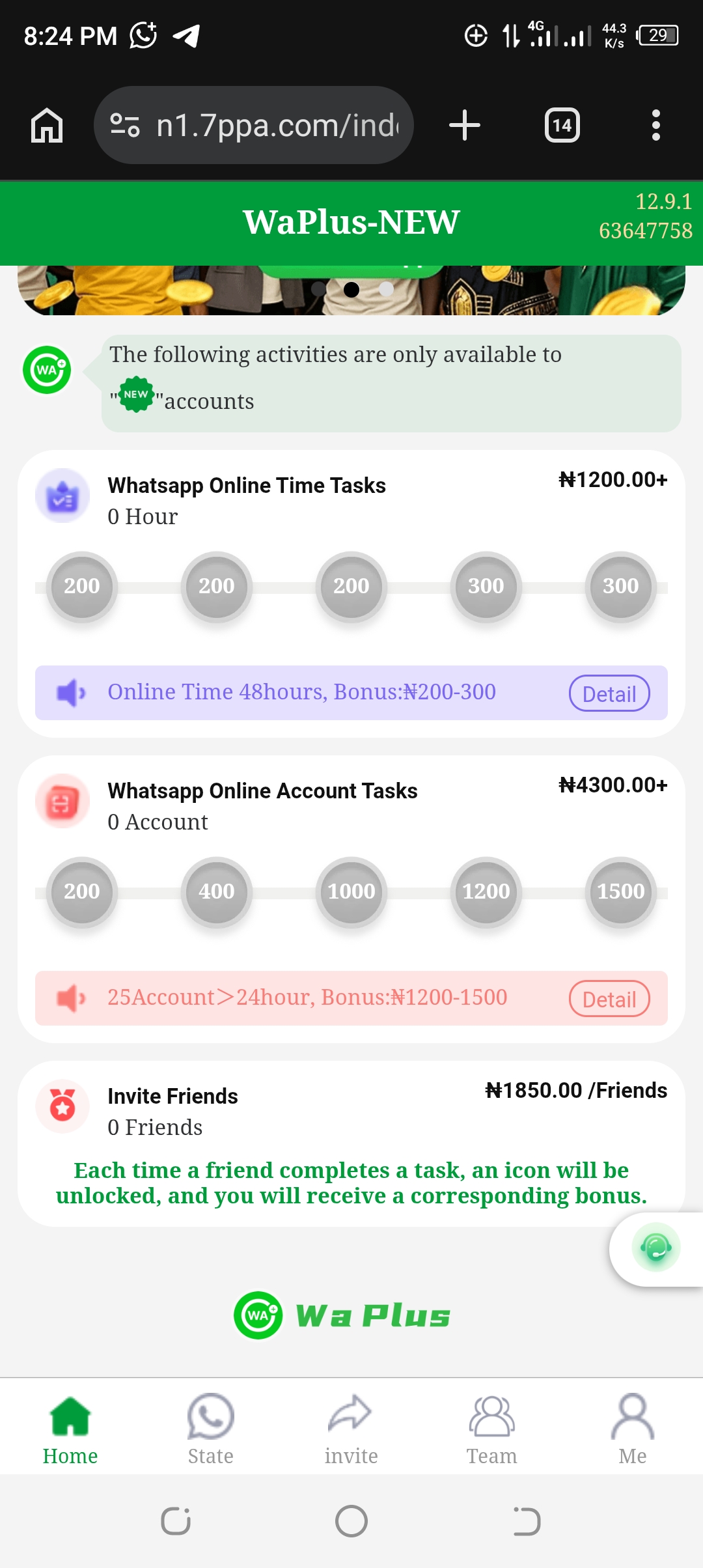Tap the Whatsapp Online Account Tasks icon
Viewport: 703px width, 1568px height.
[62, 802]
